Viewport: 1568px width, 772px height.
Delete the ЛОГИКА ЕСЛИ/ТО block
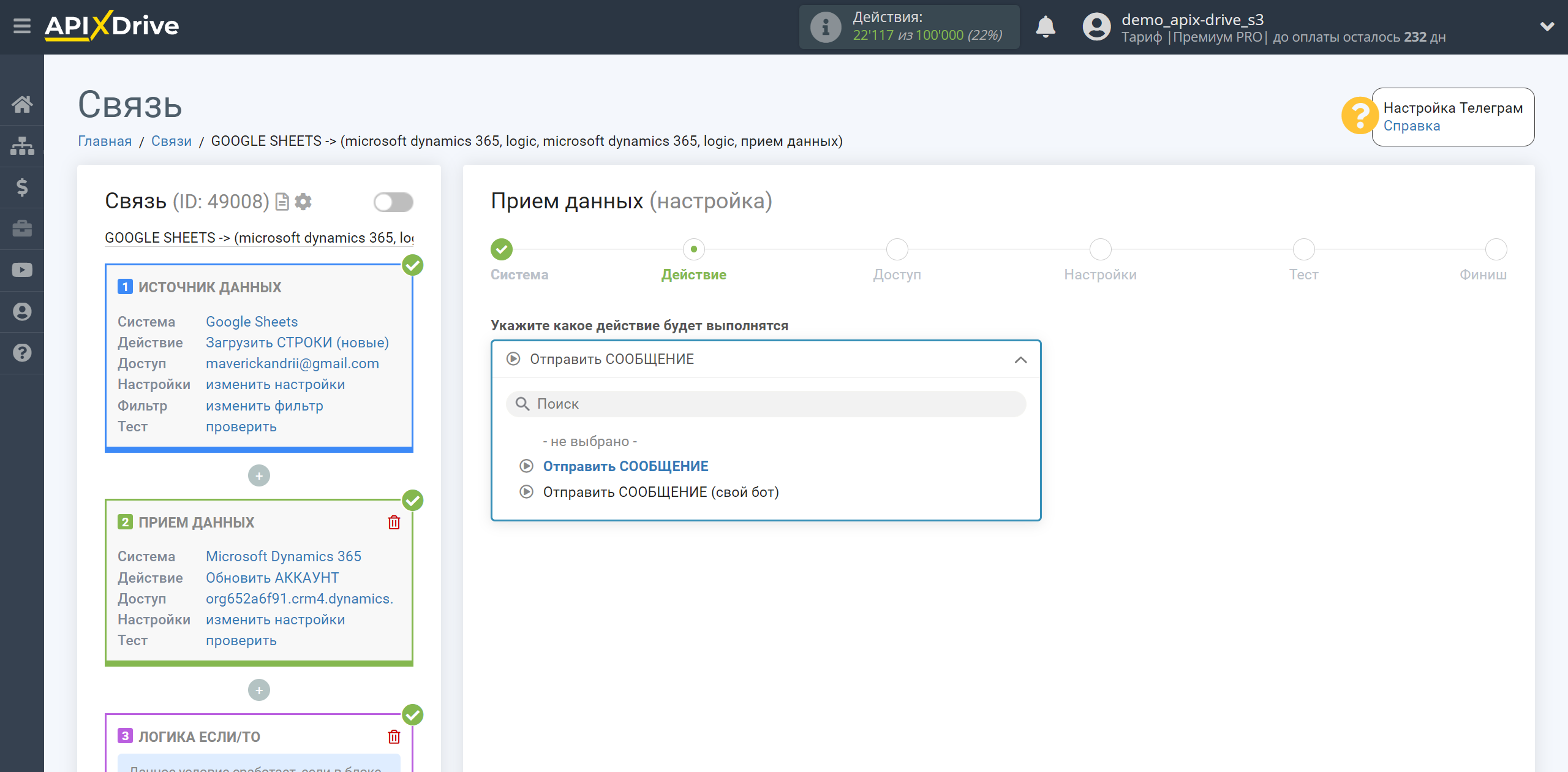(x=394, y=737)
